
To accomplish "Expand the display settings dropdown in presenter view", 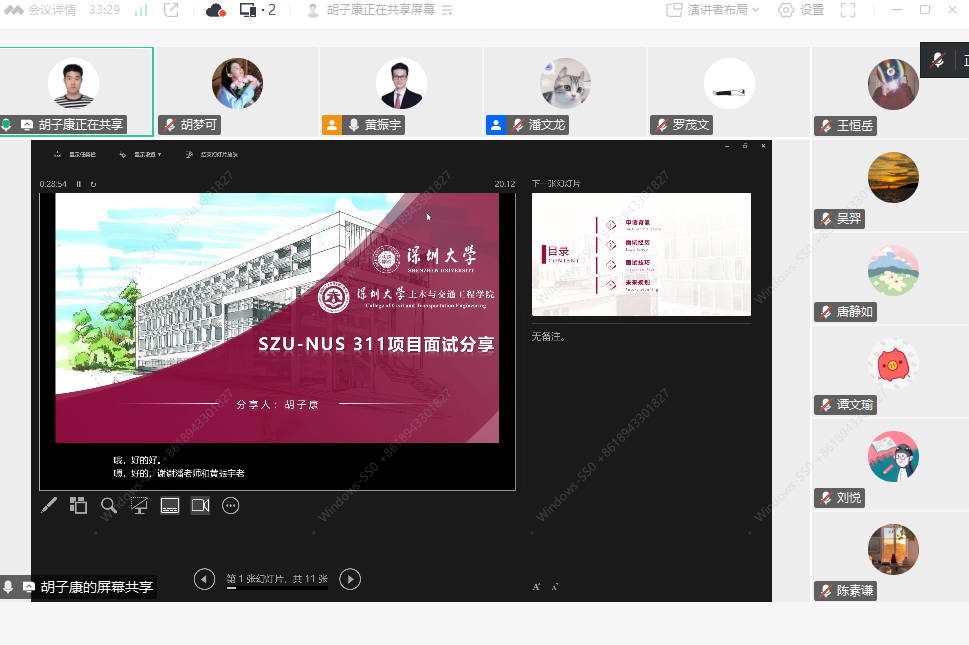I will click(x=140, y=155).
